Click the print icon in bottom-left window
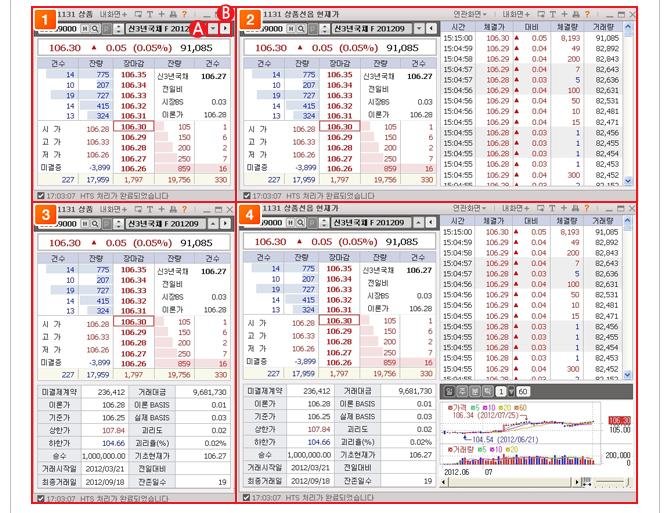 (173, 209)
